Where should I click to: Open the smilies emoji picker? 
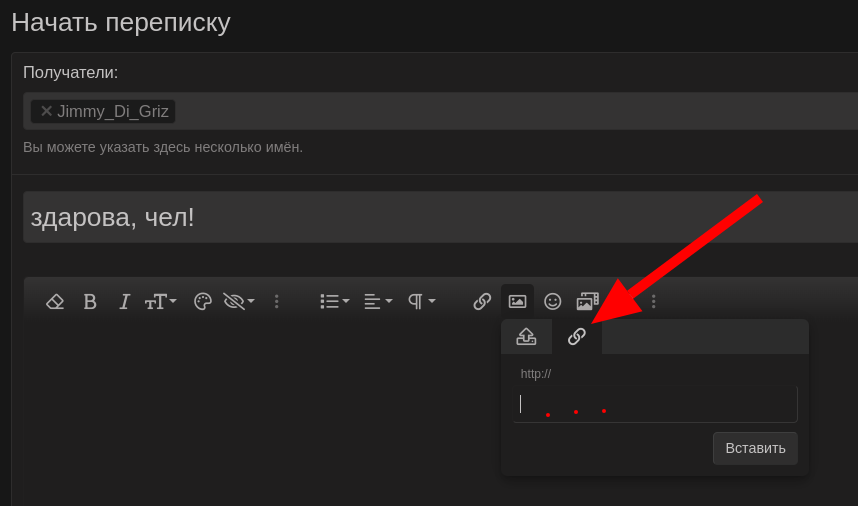[553, 301]
